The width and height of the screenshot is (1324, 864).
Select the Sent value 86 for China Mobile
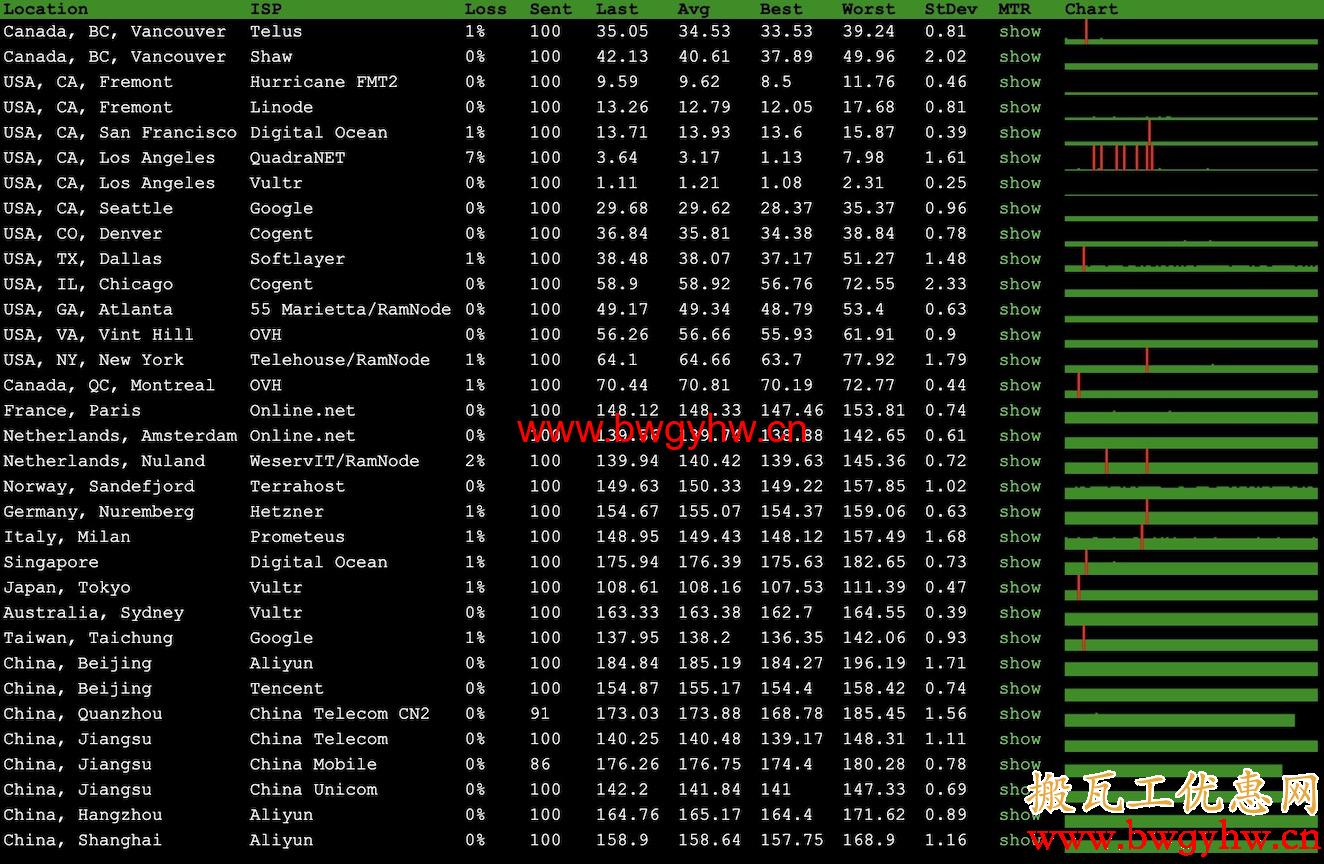pos(540,764)
